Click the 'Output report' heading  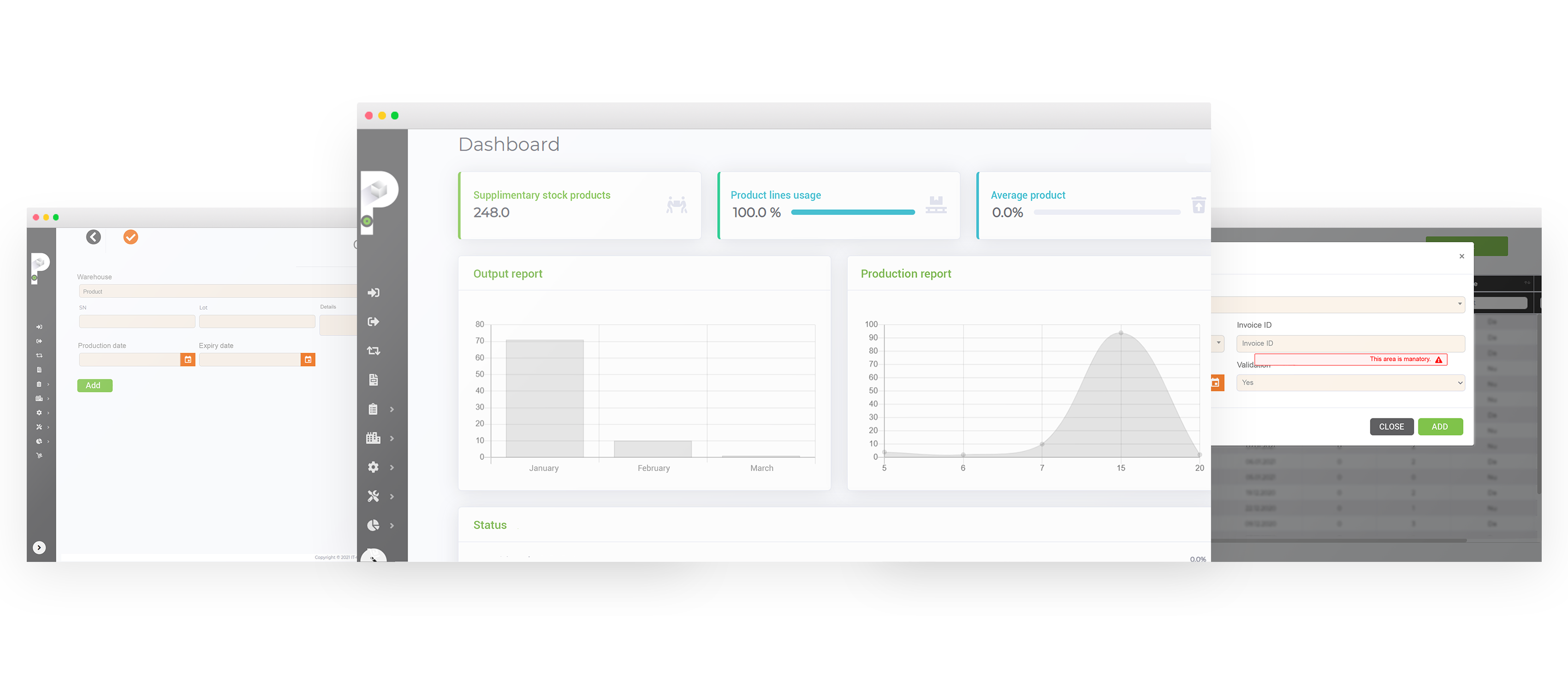[x=508, y=274]
